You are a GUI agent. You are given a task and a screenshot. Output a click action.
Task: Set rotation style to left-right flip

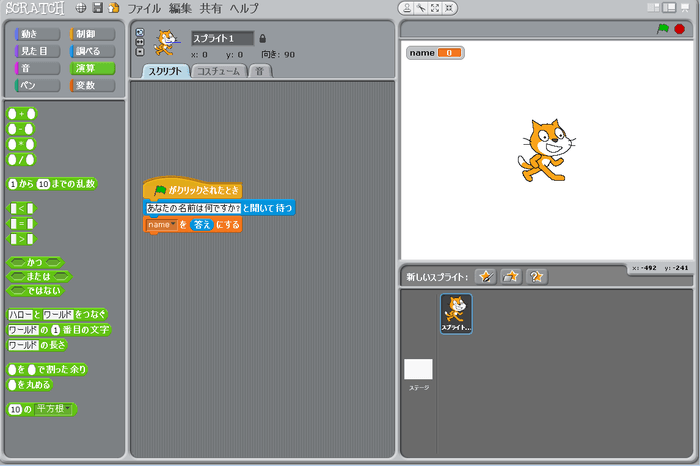pyautogui.click(x=140, y=42)
